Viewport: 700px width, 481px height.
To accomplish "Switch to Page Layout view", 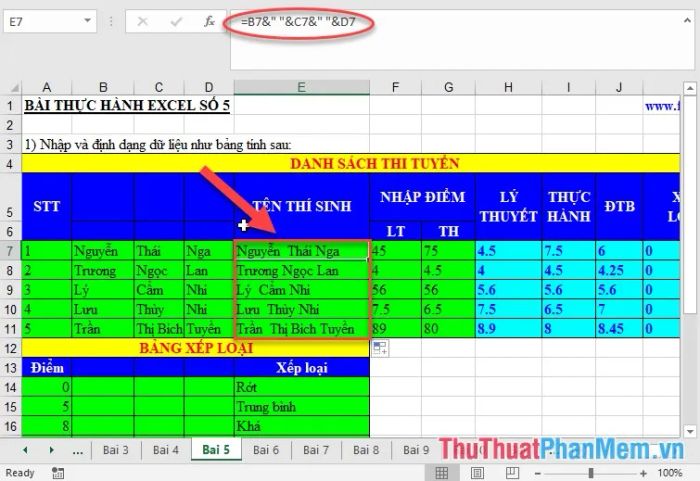I will (477, 473).
